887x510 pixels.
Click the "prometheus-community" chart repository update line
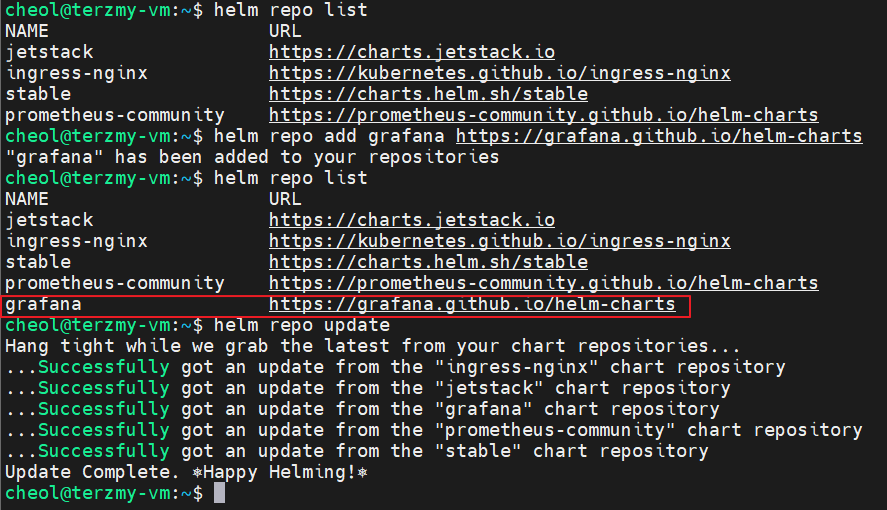tap(434, 430)
